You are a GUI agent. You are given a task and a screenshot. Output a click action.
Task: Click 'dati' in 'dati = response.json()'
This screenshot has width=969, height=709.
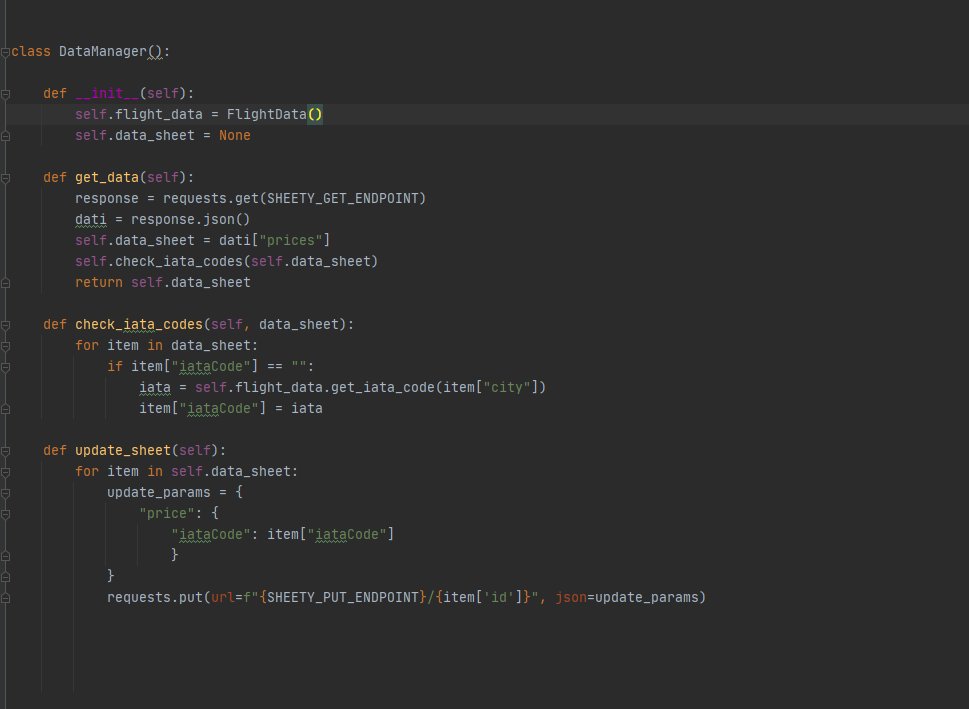91,219
